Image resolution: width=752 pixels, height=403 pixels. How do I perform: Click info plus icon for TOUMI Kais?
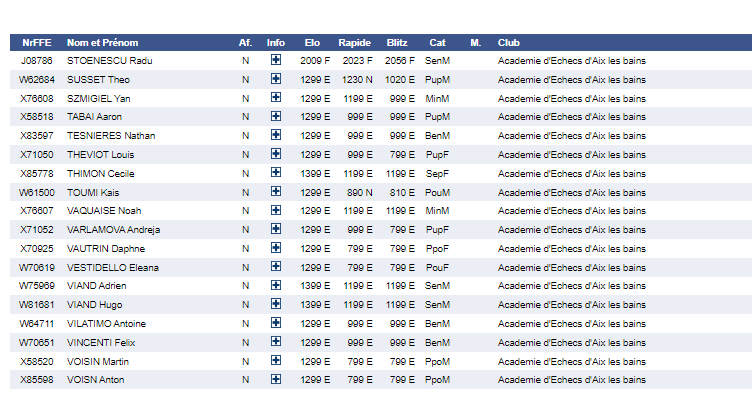click(276, 191)
